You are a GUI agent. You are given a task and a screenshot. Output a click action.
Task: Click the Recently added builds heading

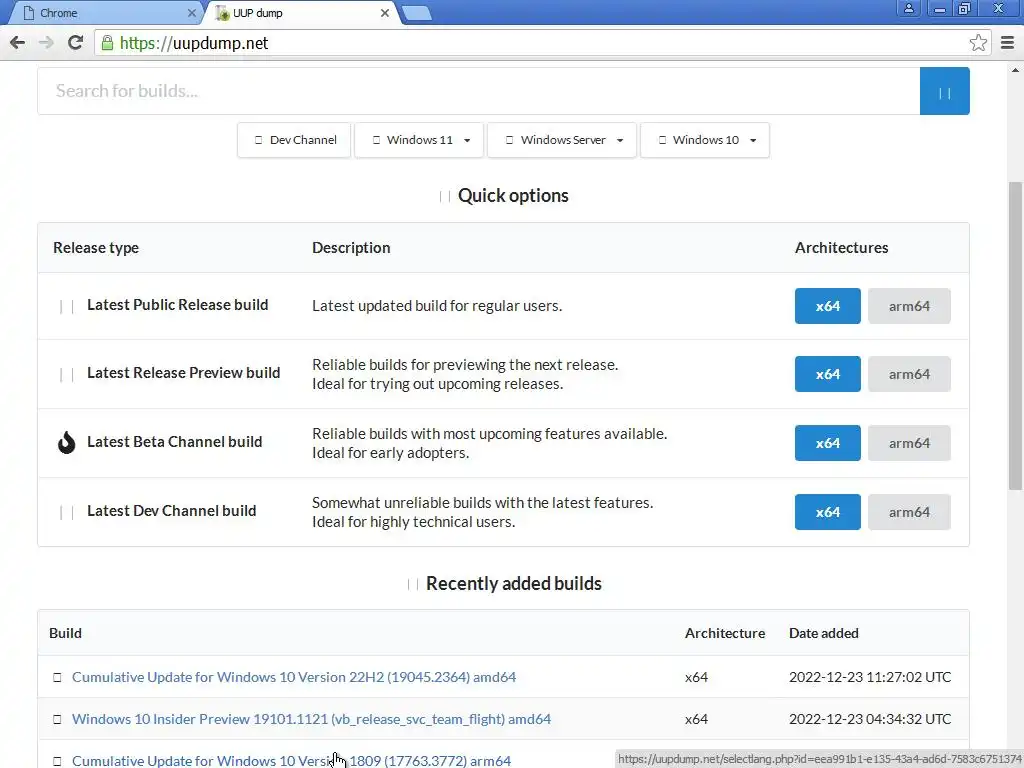(x=514, y=583)
